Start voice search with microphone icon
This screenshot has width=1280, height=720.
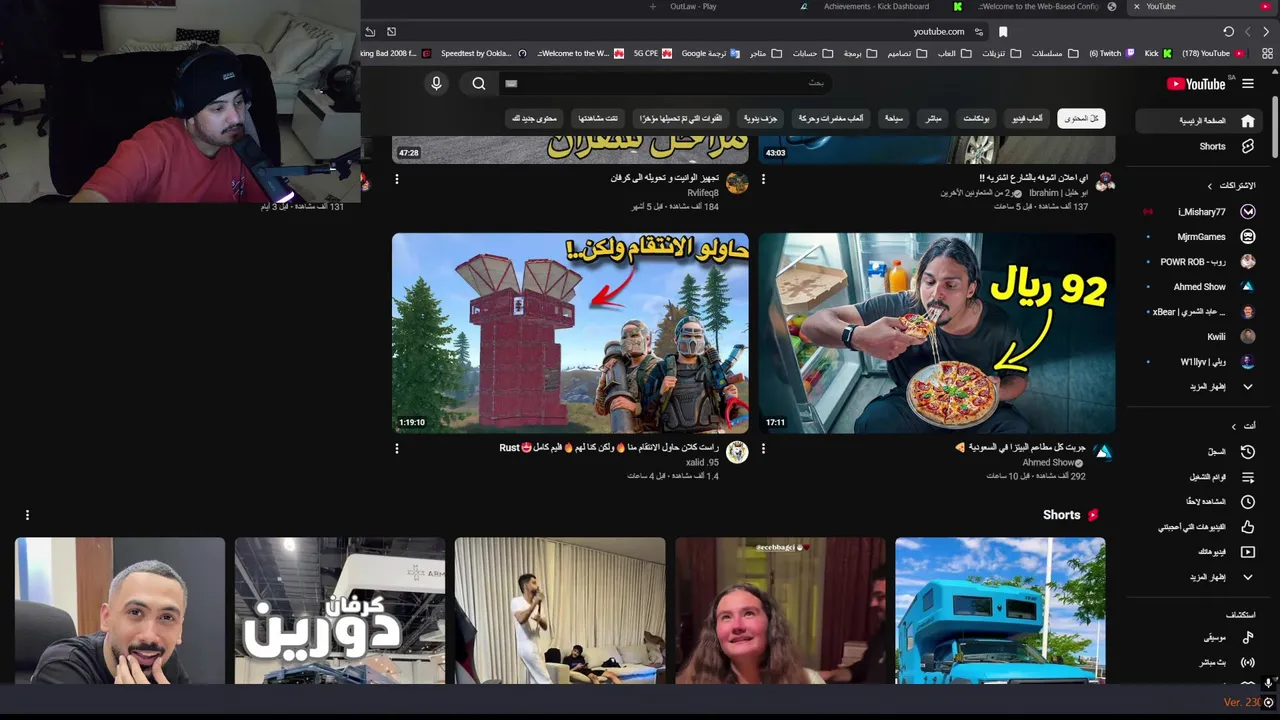pyautogui.click(x=436, y=84)
